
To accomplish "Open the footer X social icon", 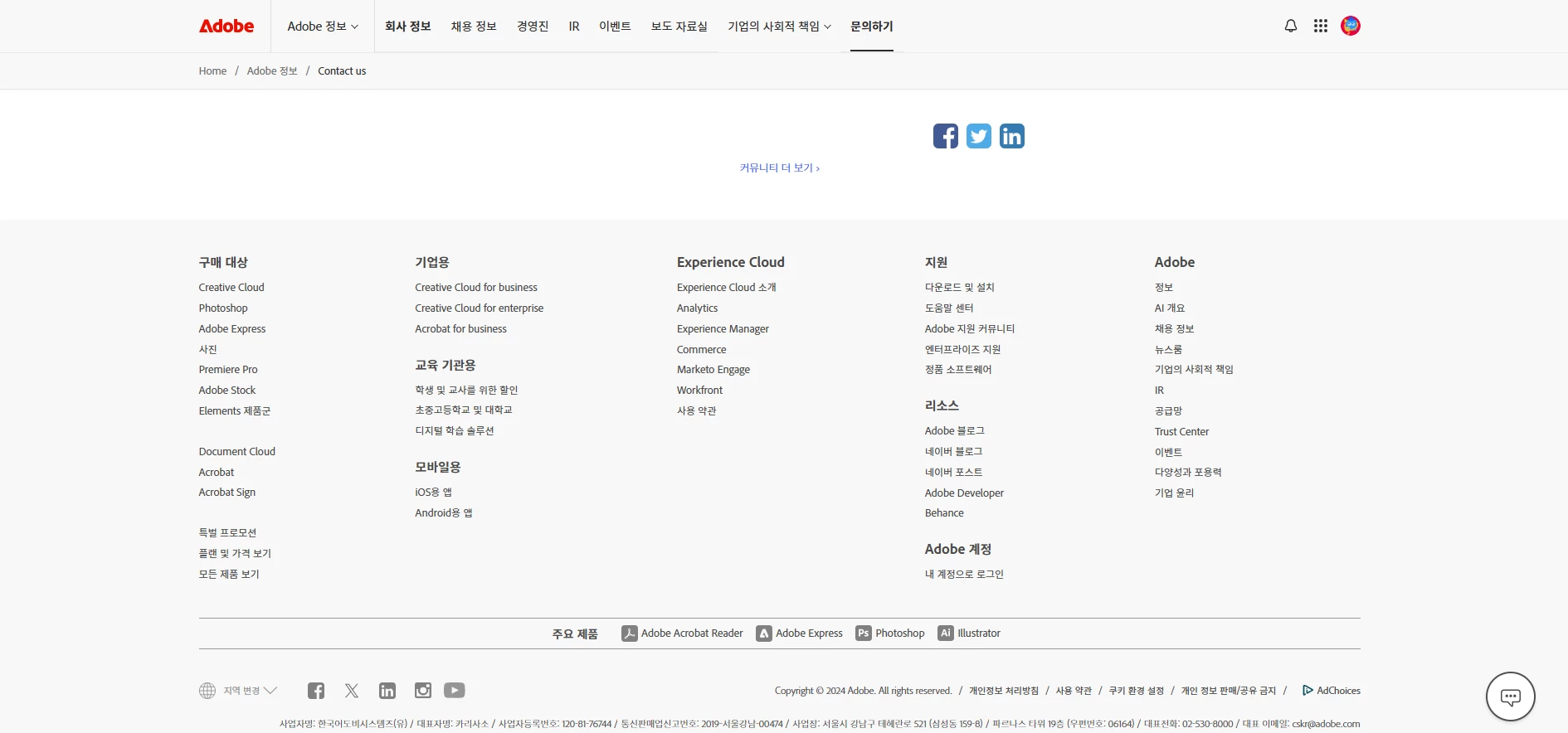I will (x=352, y=691).
